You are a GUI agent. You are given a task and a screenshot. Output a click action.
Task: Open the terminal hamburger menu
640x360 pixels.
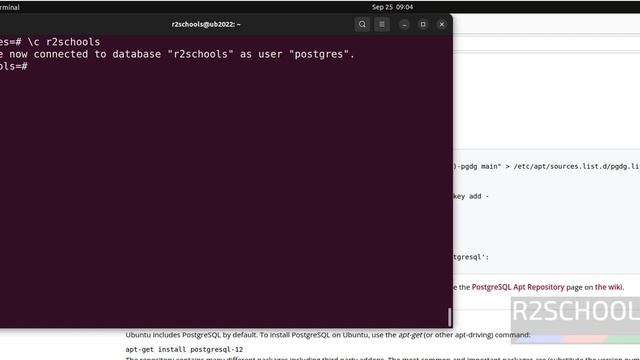[382, 24]
